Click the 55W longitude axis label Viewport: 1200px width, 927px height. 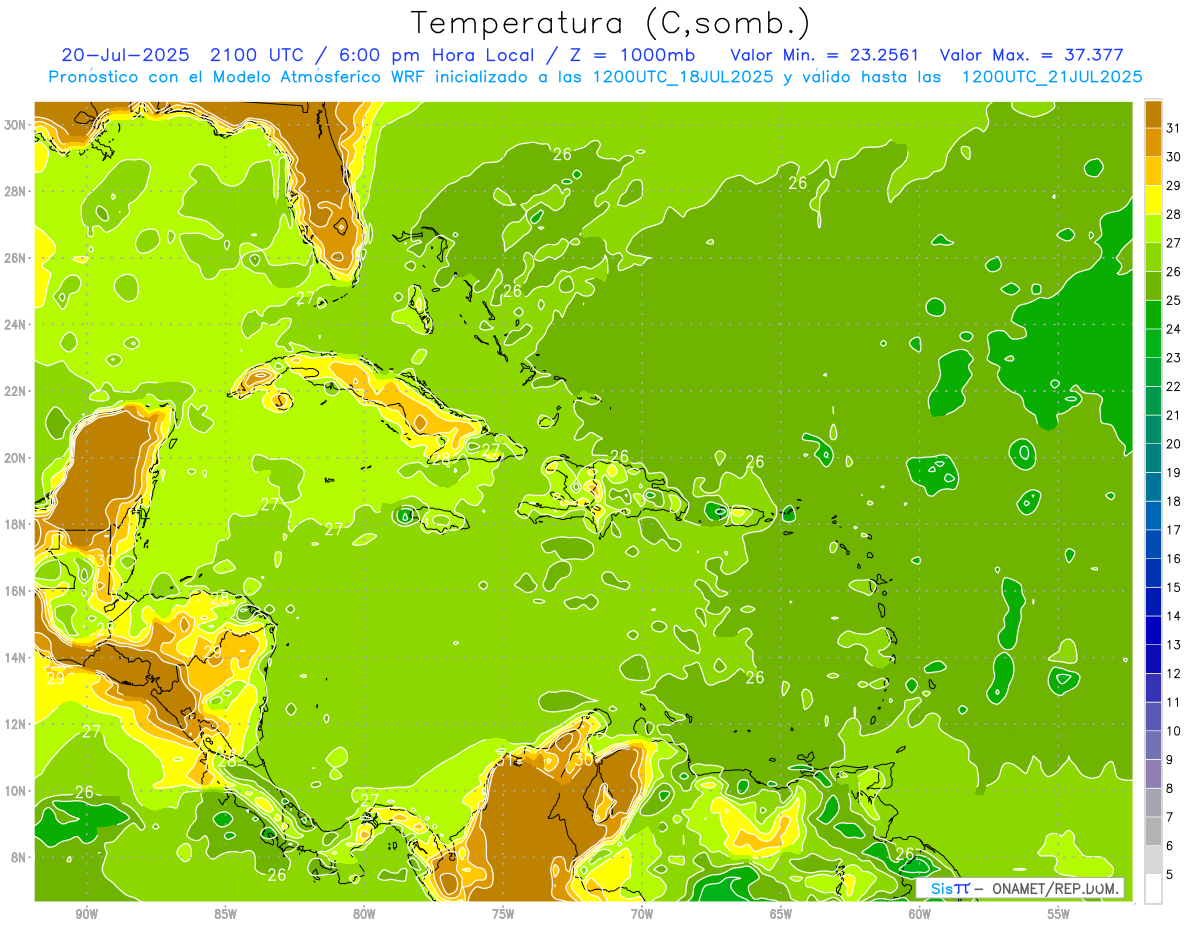[x=1059, y=913]
